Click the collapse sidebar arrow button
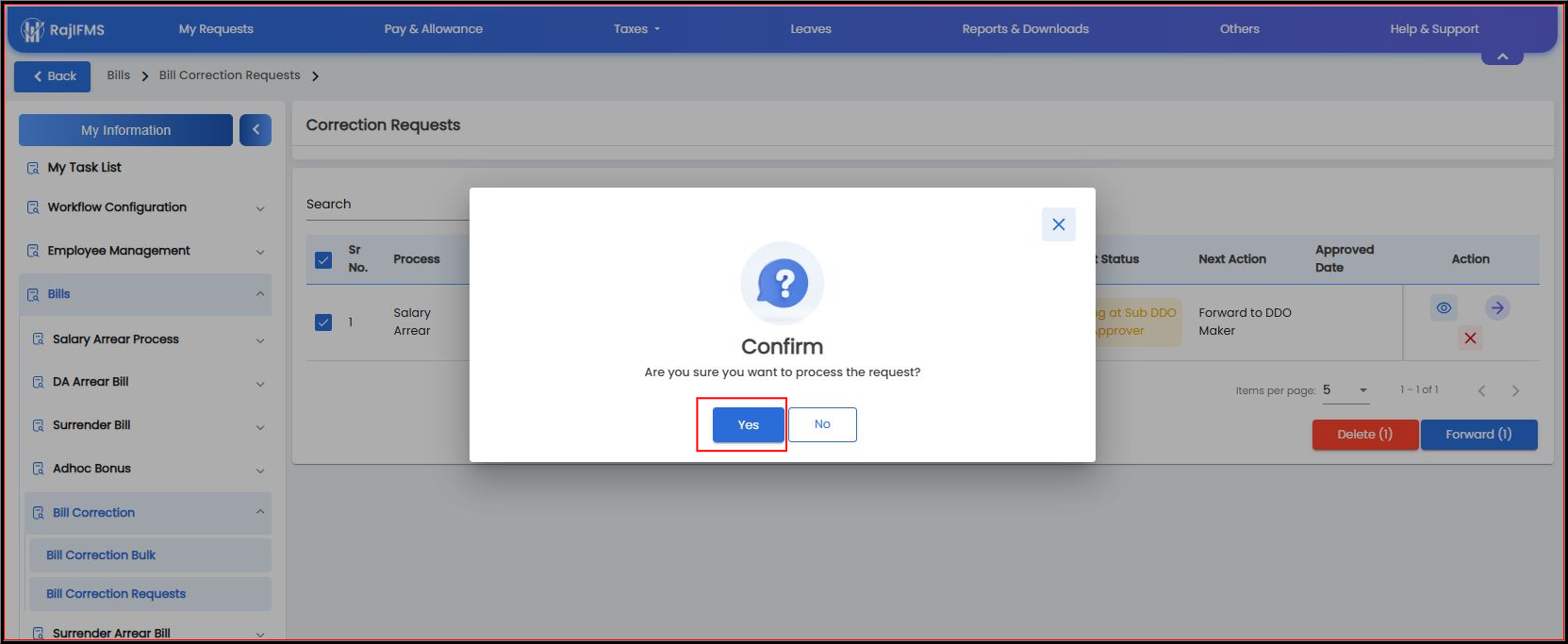 click(256, 130)
